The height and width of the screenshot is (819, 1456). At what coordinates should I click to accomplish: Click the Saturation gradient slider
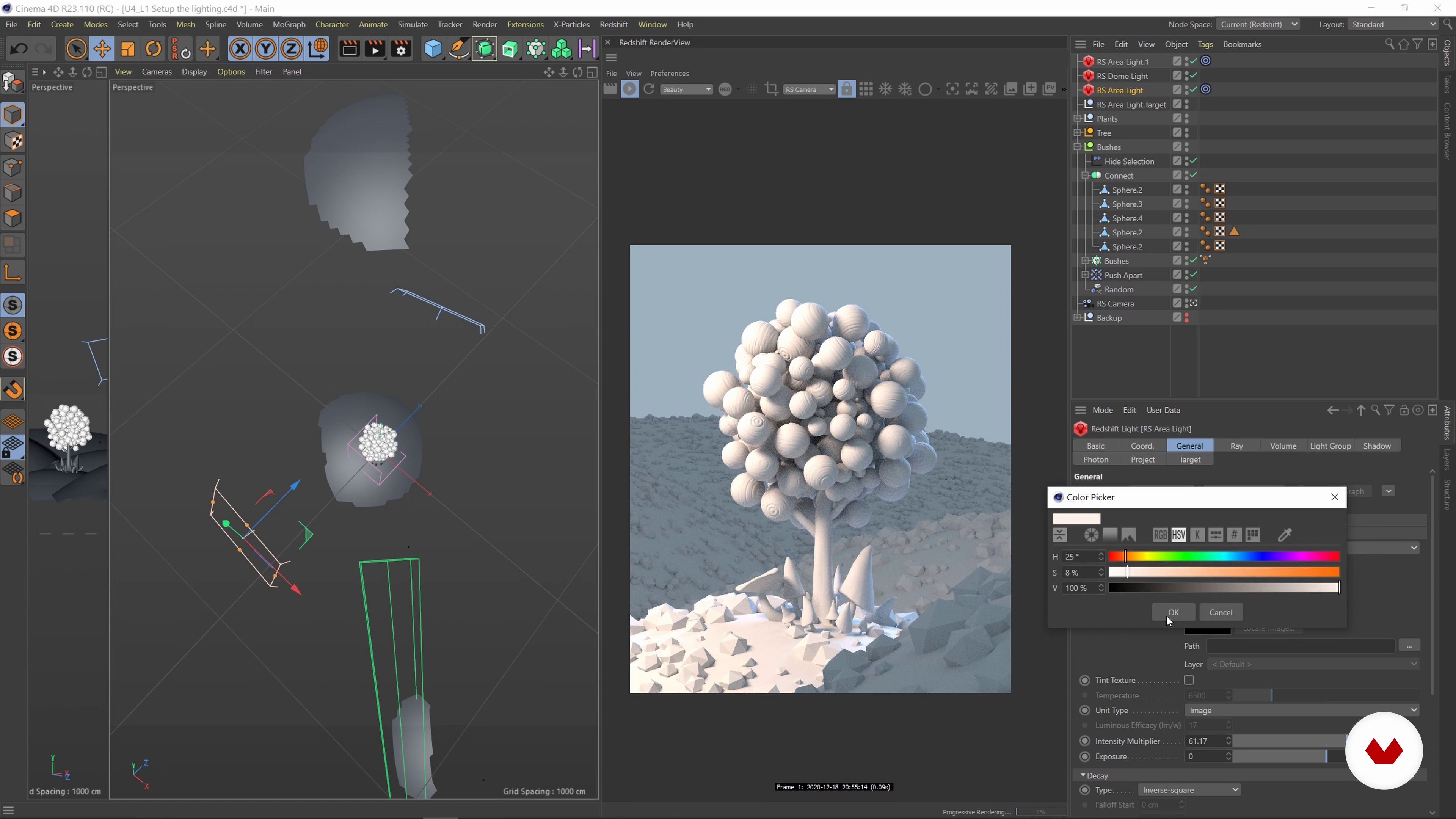1224,573
